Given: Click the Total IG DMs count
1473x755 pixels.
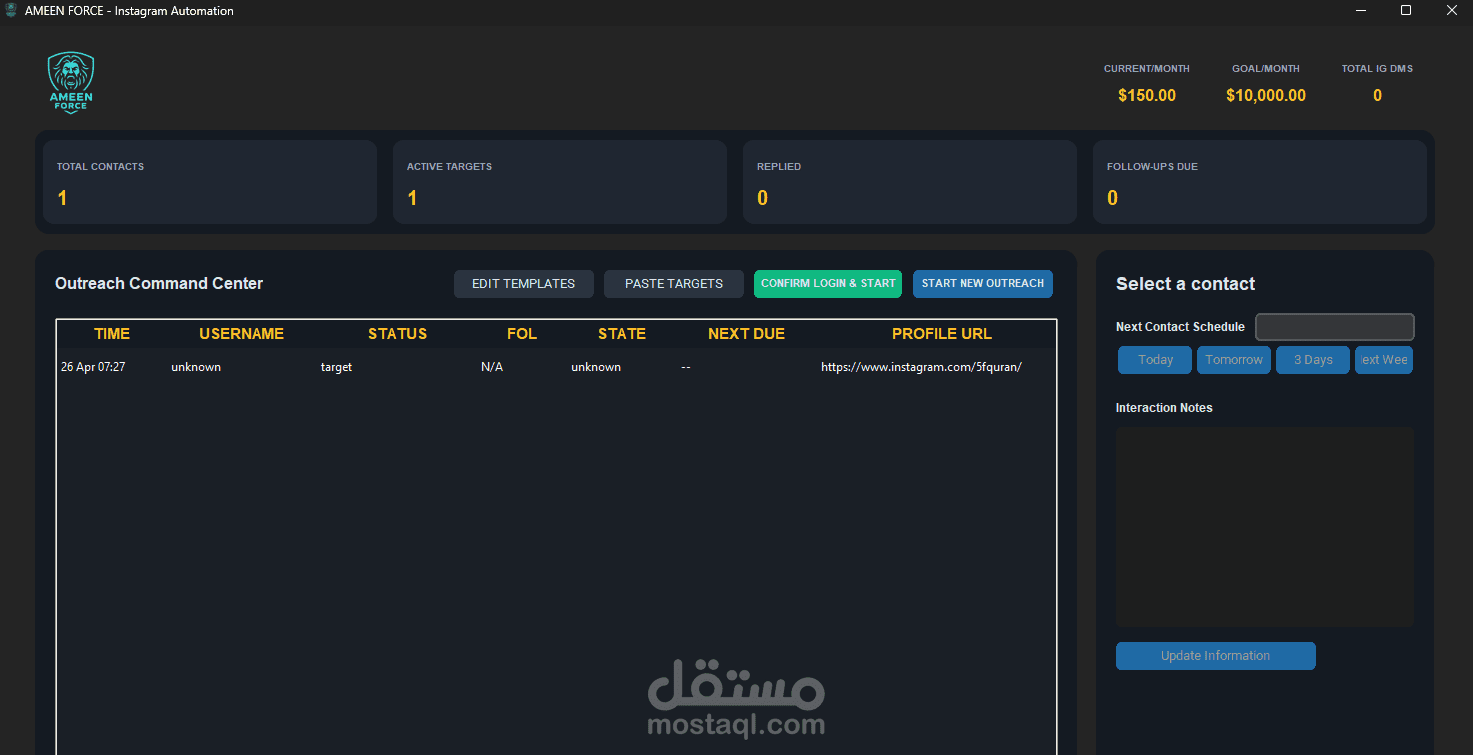Looking at the screenshot, I should [1377, 96].
